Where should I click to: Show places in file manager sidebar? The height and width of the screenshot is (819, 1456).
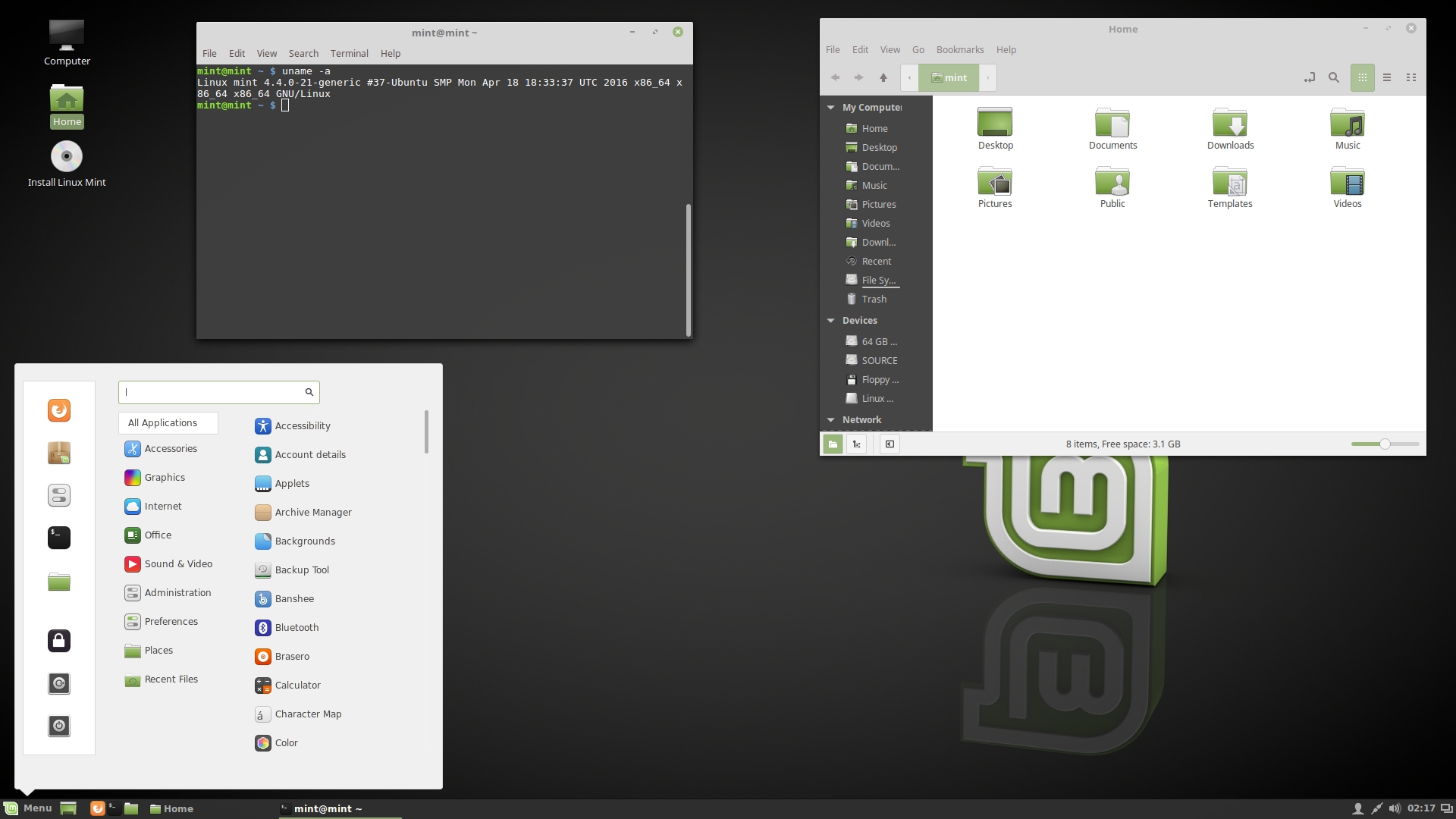pos(833,444)
